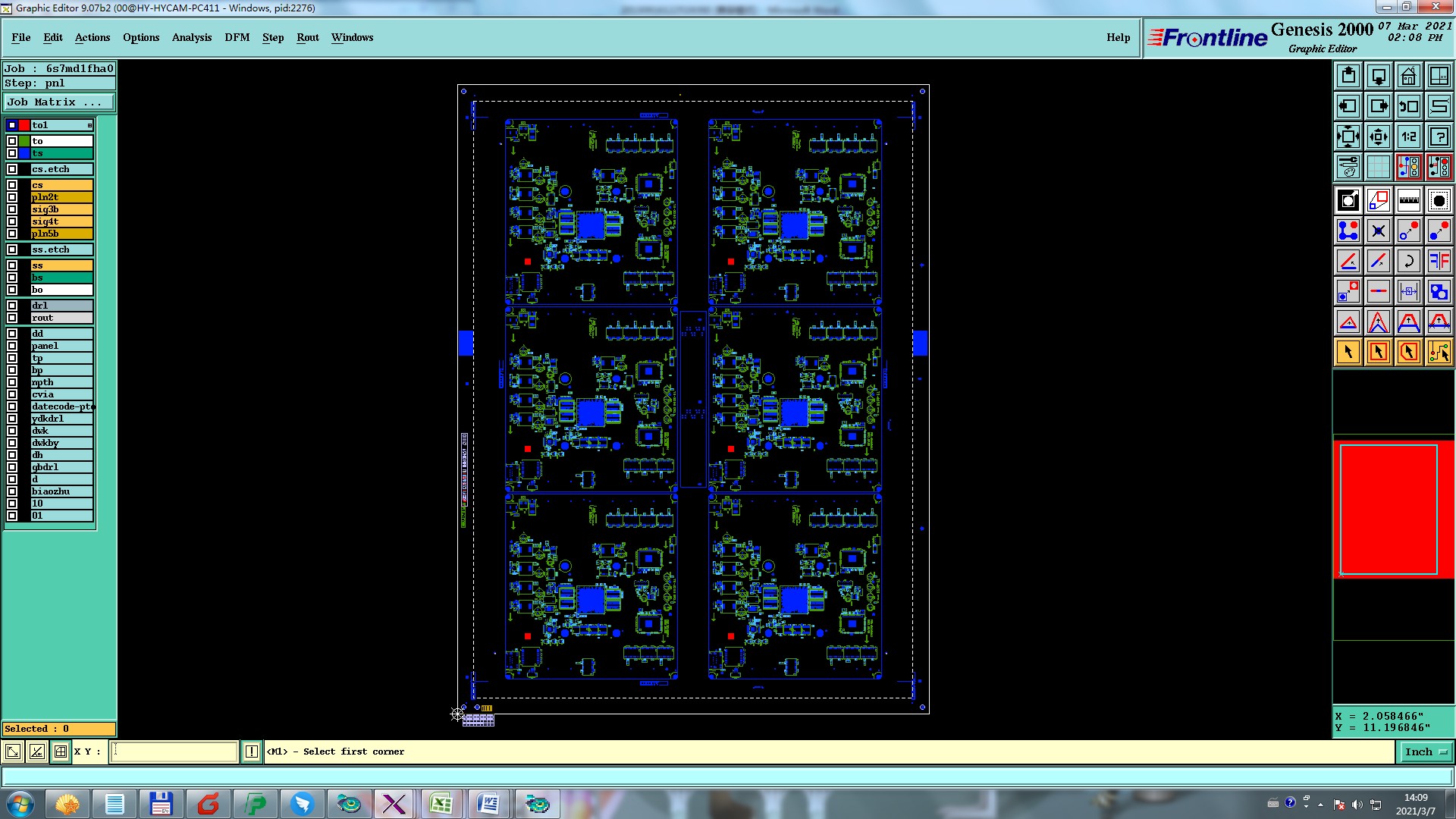This screenshot has height=819, width=1456.
Task: Expand the to1 layer row marker
Action: [89, 125]
